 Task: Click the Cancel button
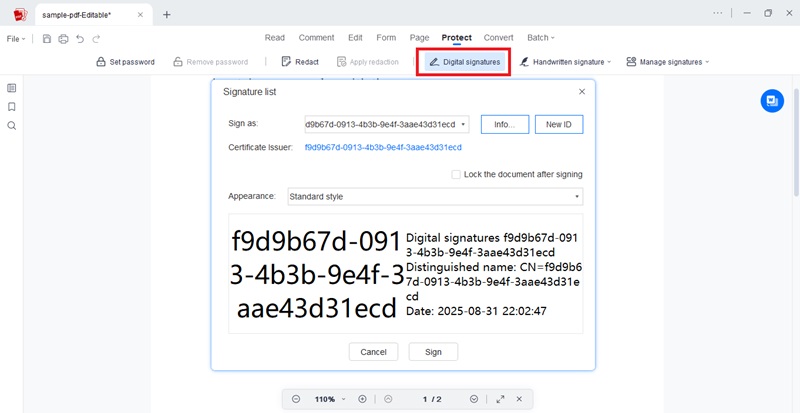click(x=373, y=352)
